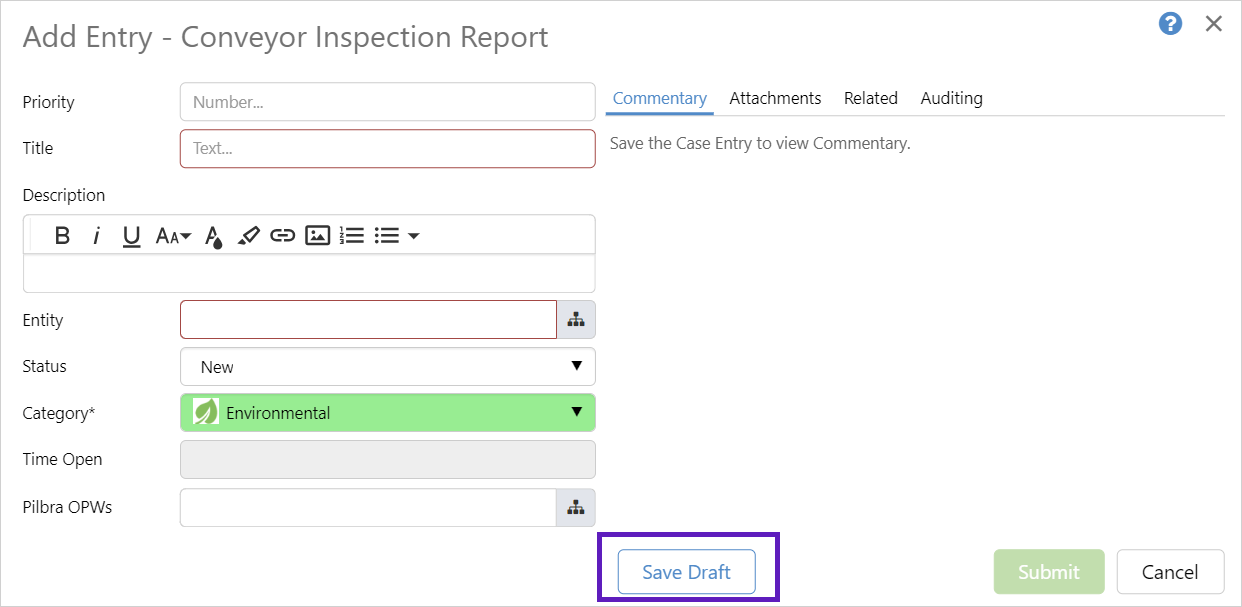1242x607 pixels.
Task: Apply numbered list formatting
Action: pyautogui.click(x=351, y=236)
